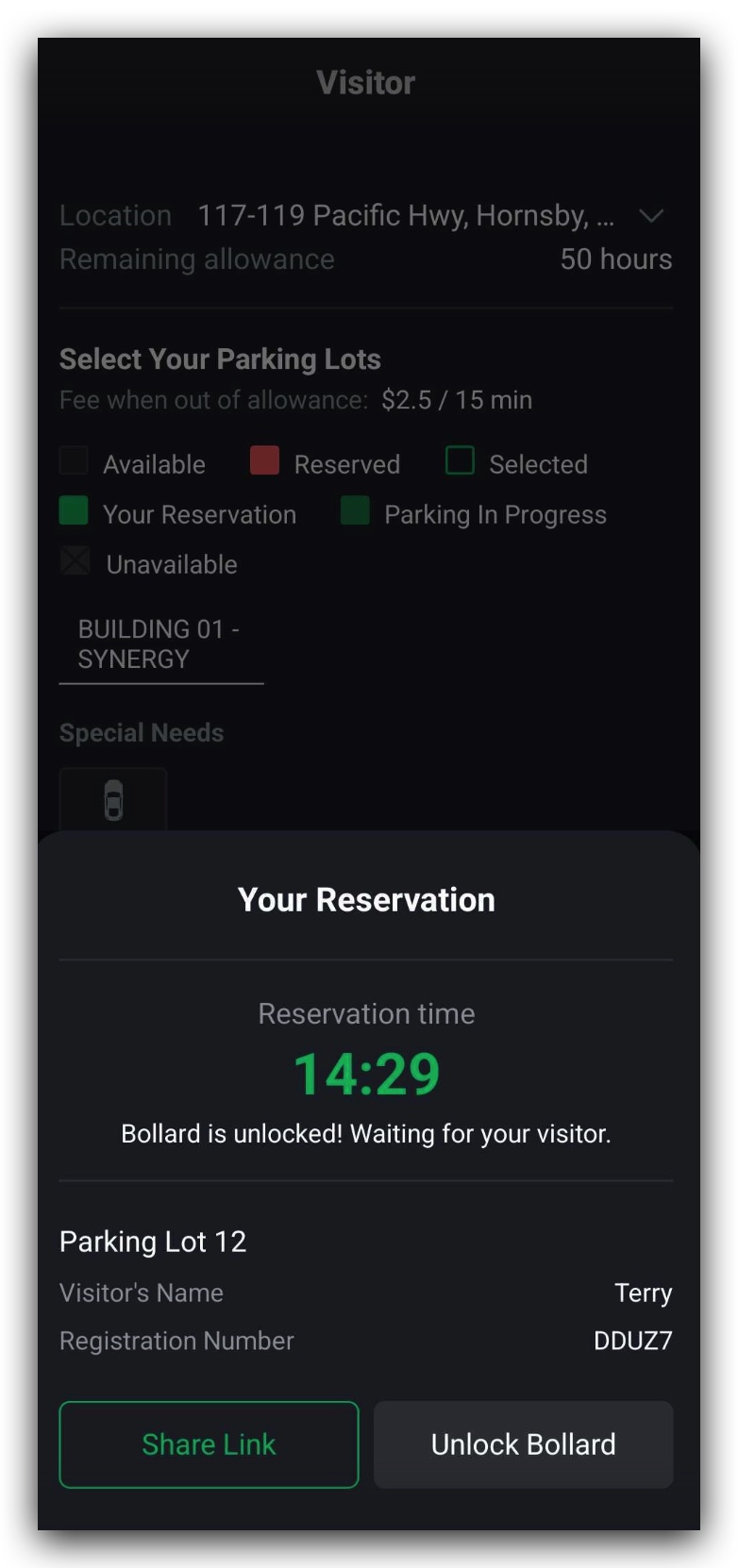Image resolution: width=738 pixels, height=1568 pixels.
Task: Click the Your Reservation sheet header
Action: (366, 900)
